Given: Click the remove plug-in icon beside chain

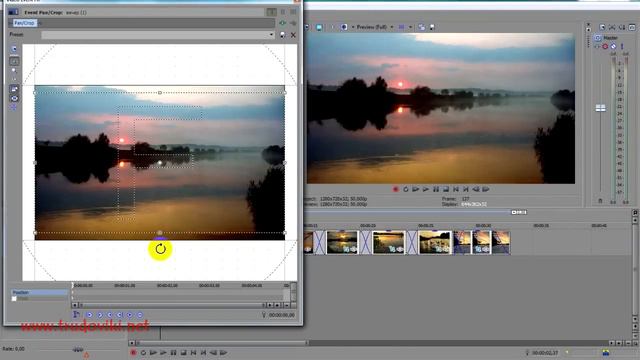Looking at the screenshot, I should (x=293, y=23).
